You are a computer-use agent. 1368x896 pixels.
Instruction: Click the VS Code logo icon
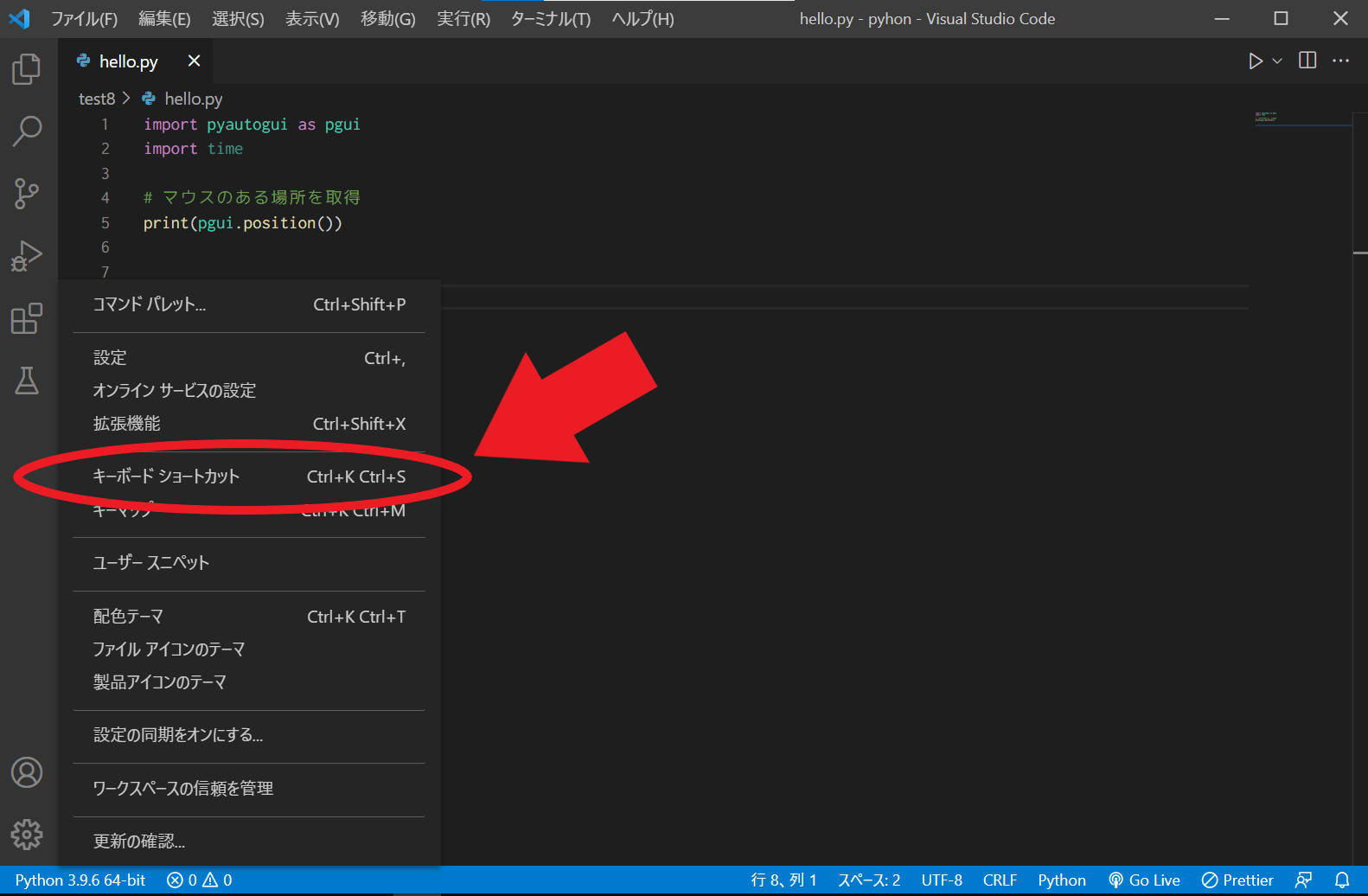click(x=19, y=18)
